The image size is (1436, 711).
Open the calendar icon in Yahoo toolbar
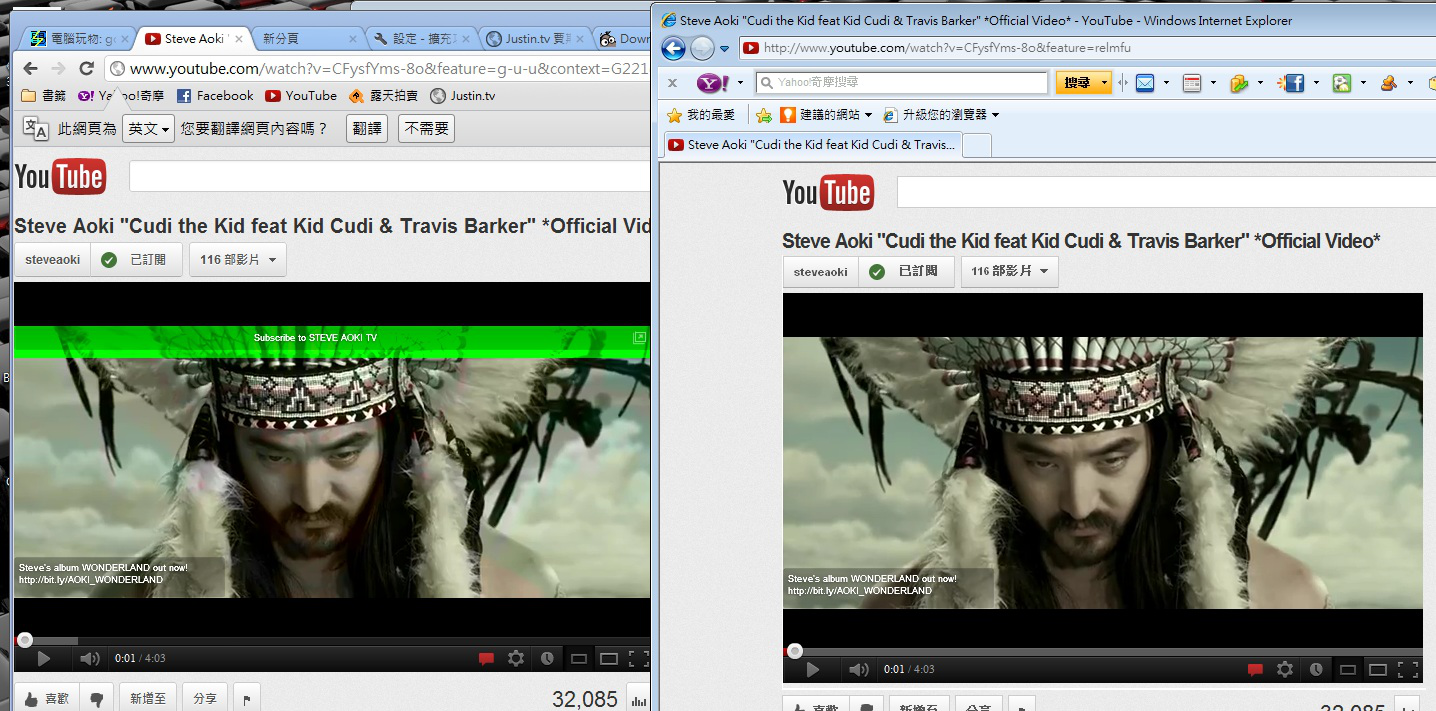click(x=1191, y=83)
